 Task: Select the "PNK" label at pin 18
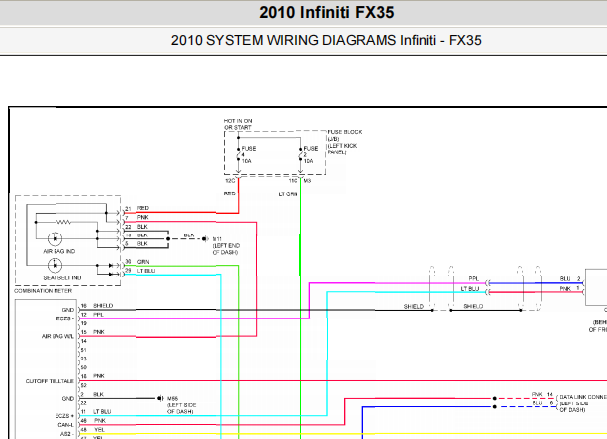pyautogui.click(x=99, y=376)
